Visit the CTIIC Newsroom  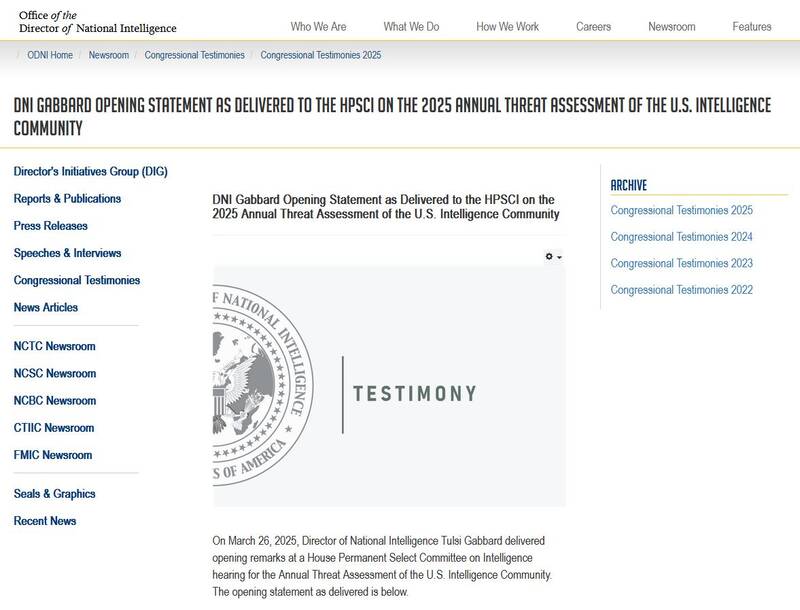[54, 427]
